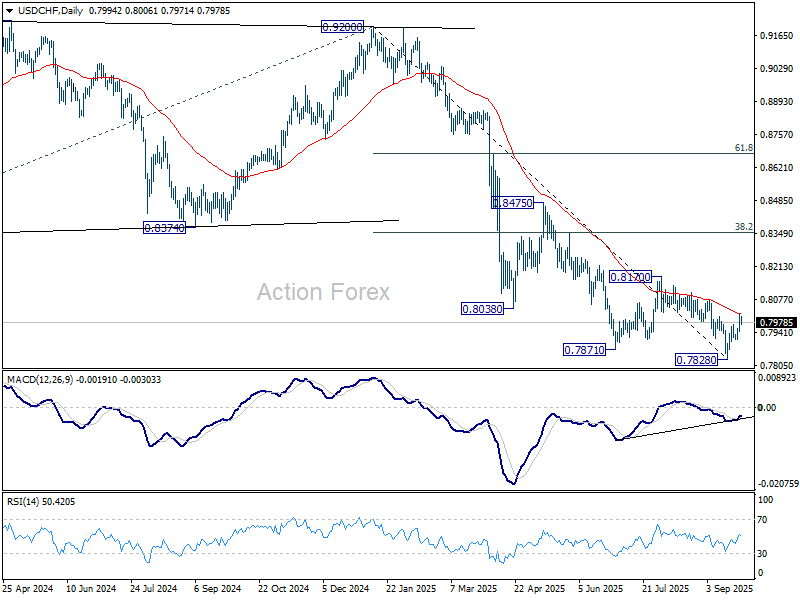Click the 5 Dec 2024 date label
Screen dimensions: 800x600
point(345,588)
